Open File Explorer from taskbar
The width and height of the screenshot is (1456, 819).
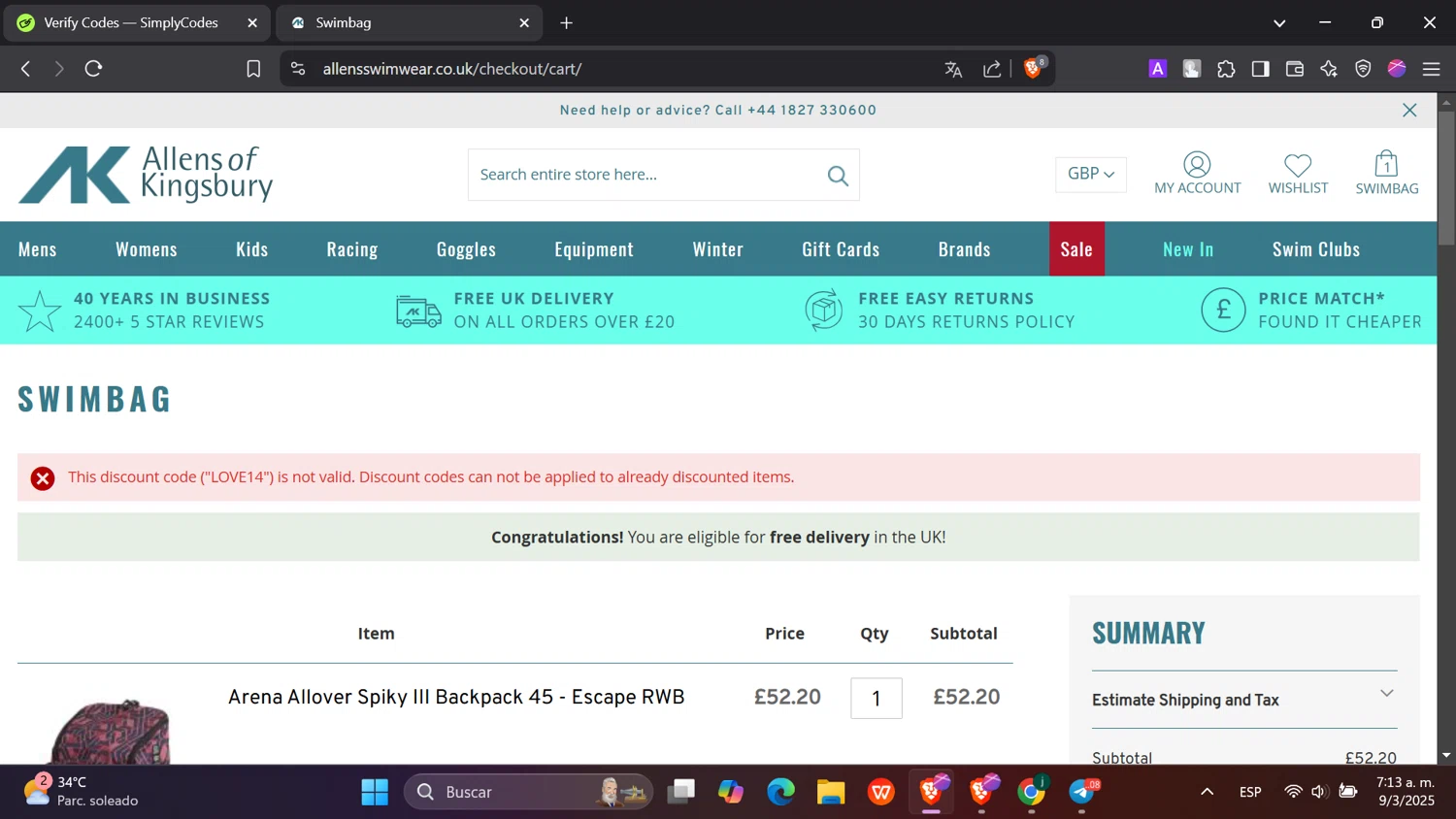831,792
